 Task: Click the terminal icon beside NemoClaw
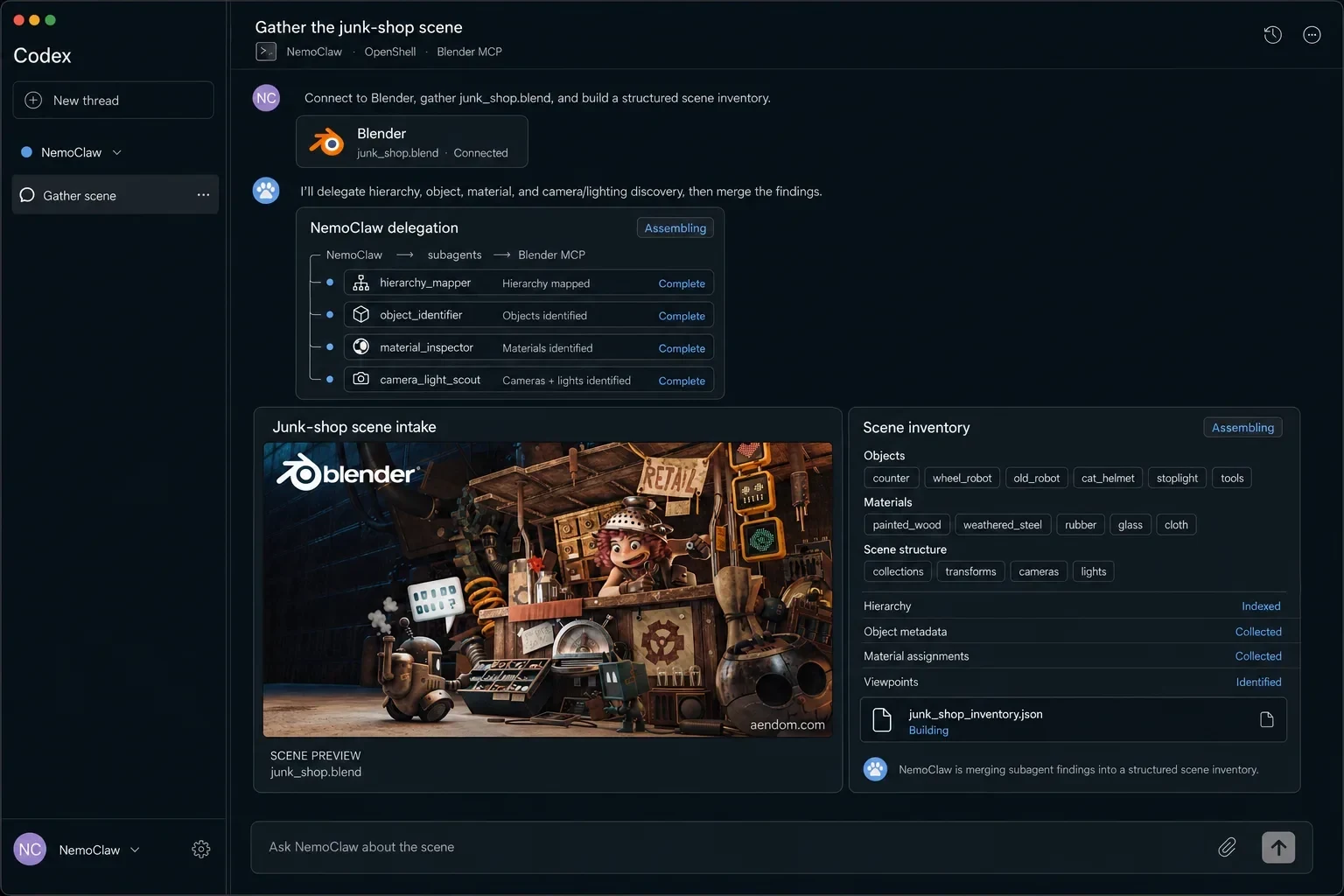(x=266, y=52)
